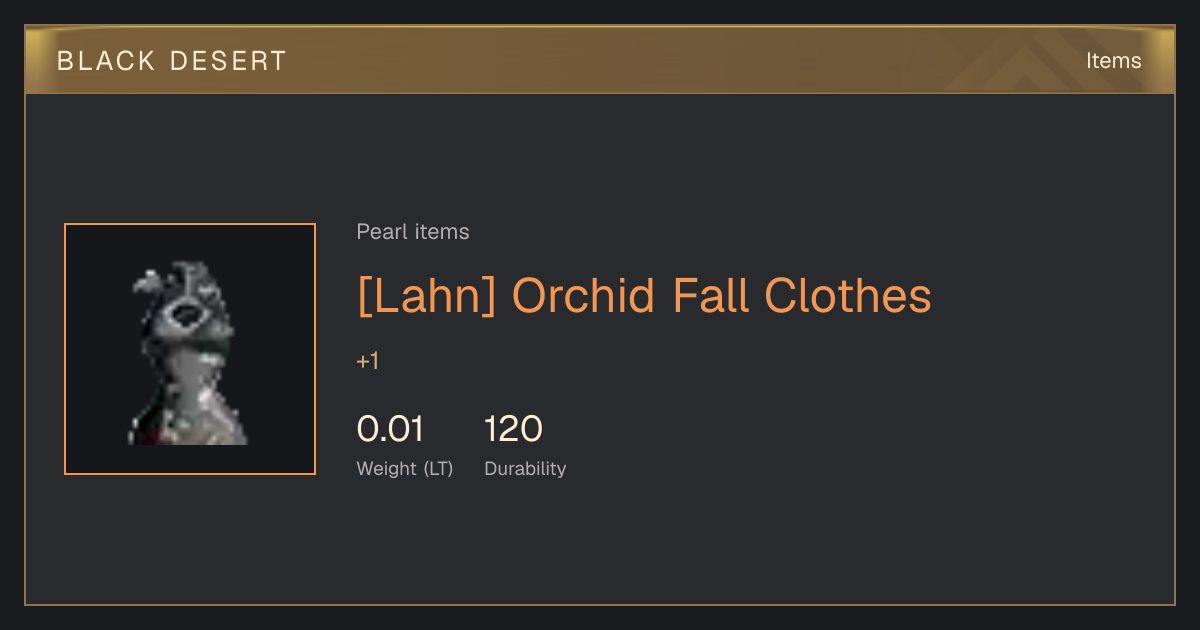Click the Durability label

[x=525, y=469]
